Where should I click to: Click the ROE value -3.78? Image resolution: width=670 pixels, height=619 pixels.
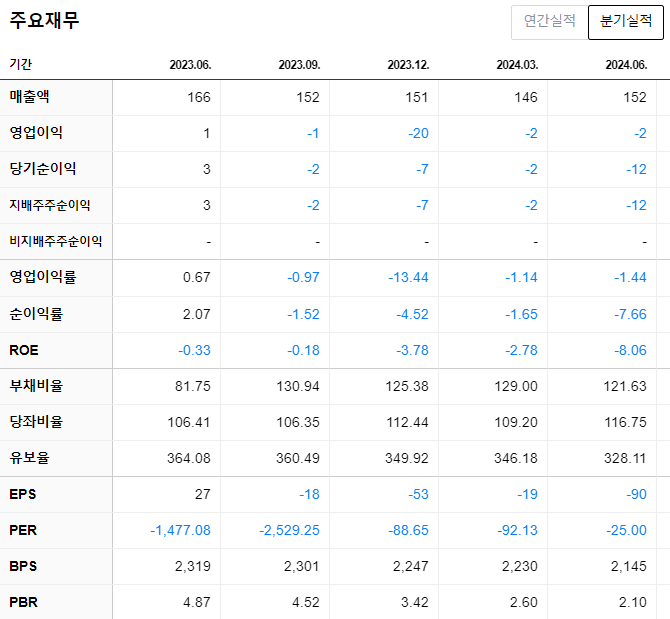click(x=412, y=350)
